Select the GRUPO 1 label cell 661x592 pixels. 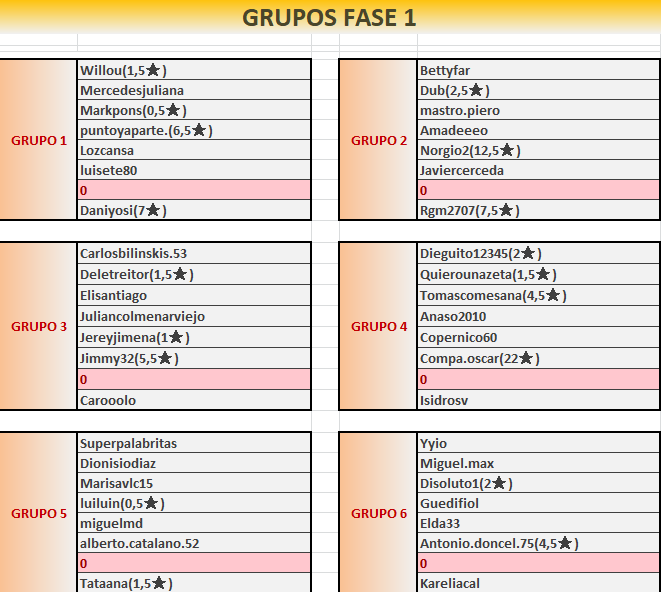[39, 140]
